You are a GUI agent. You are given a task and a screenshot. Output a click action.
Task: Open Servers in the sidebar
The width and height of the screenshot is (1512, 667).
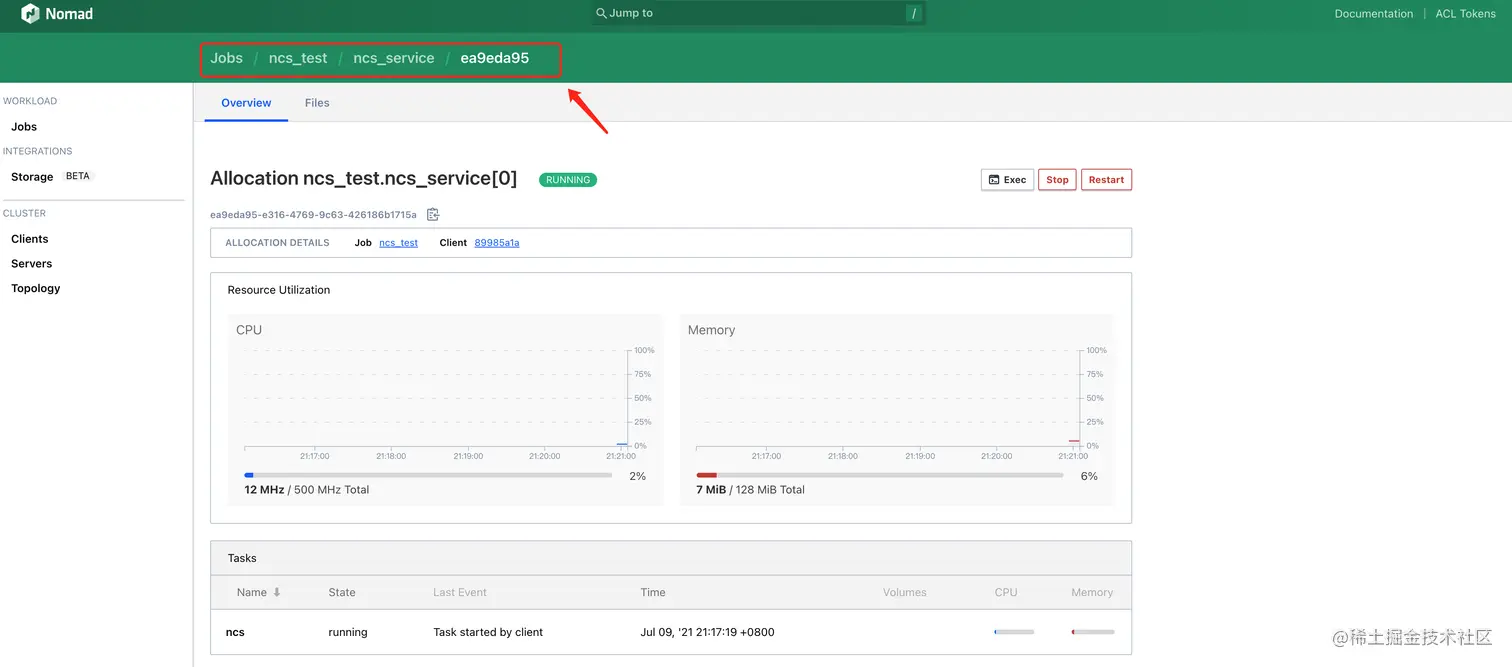32,264
